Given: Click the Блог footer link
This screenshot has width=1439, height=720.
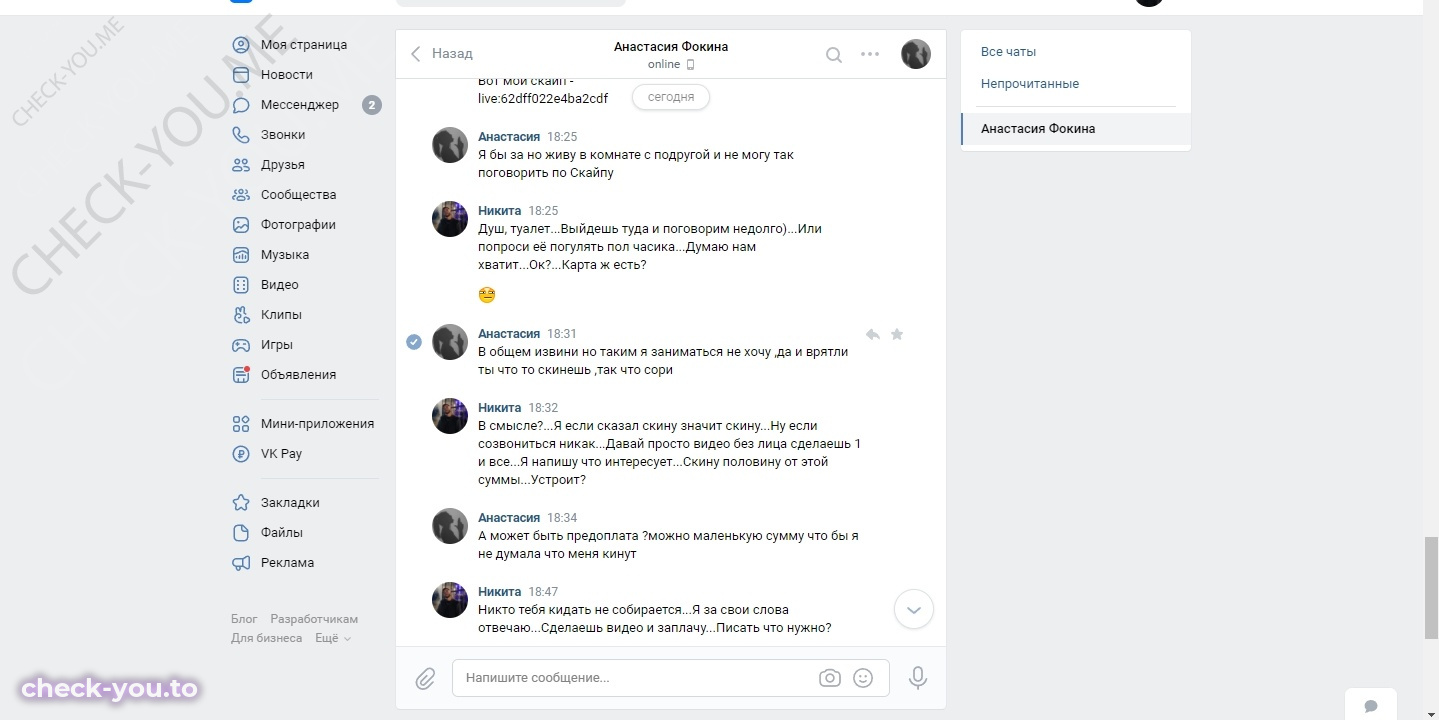Looking at the screenshot, I should pos(244,619).
